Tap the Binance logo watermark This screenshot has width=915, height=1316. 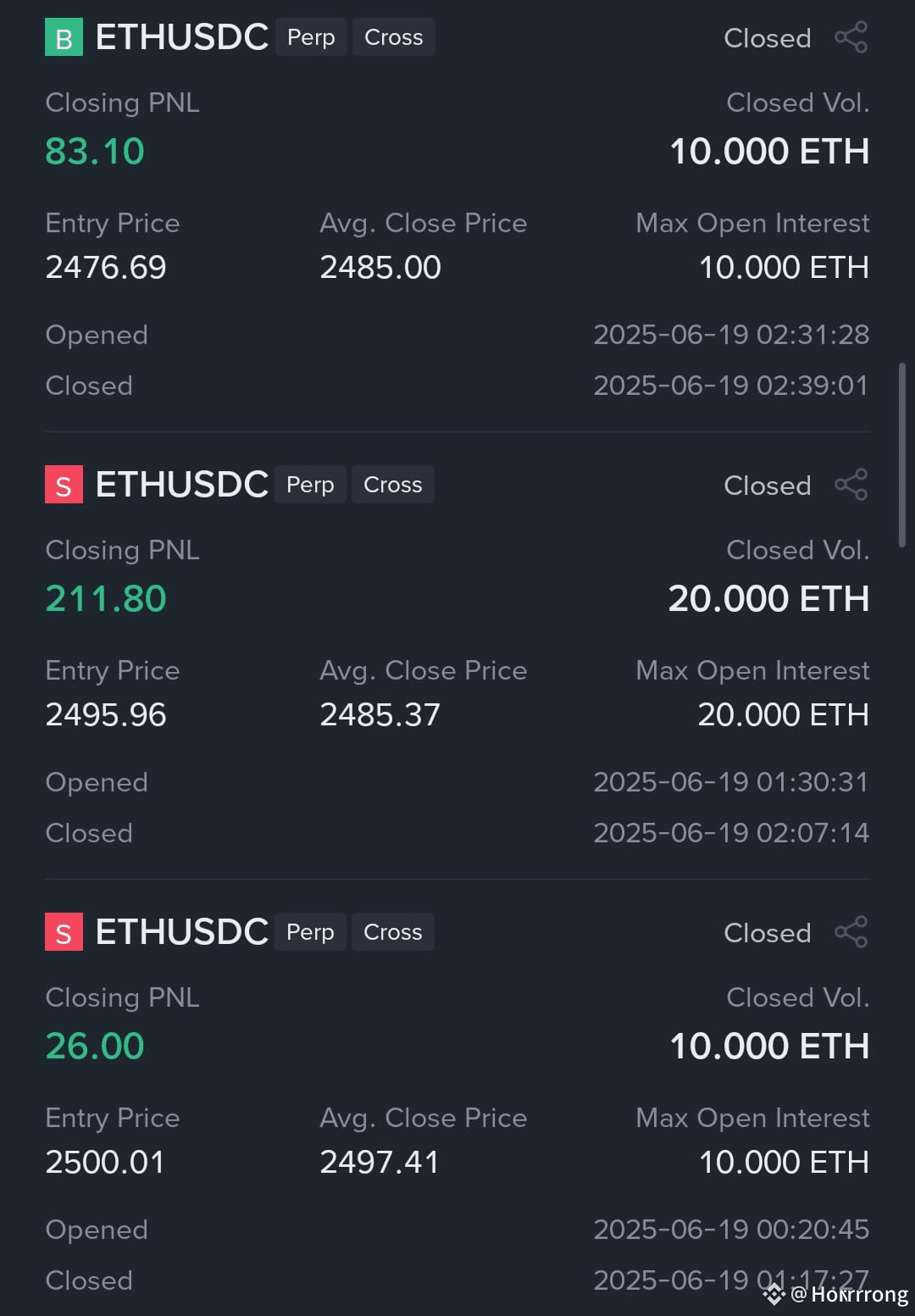774,1294
